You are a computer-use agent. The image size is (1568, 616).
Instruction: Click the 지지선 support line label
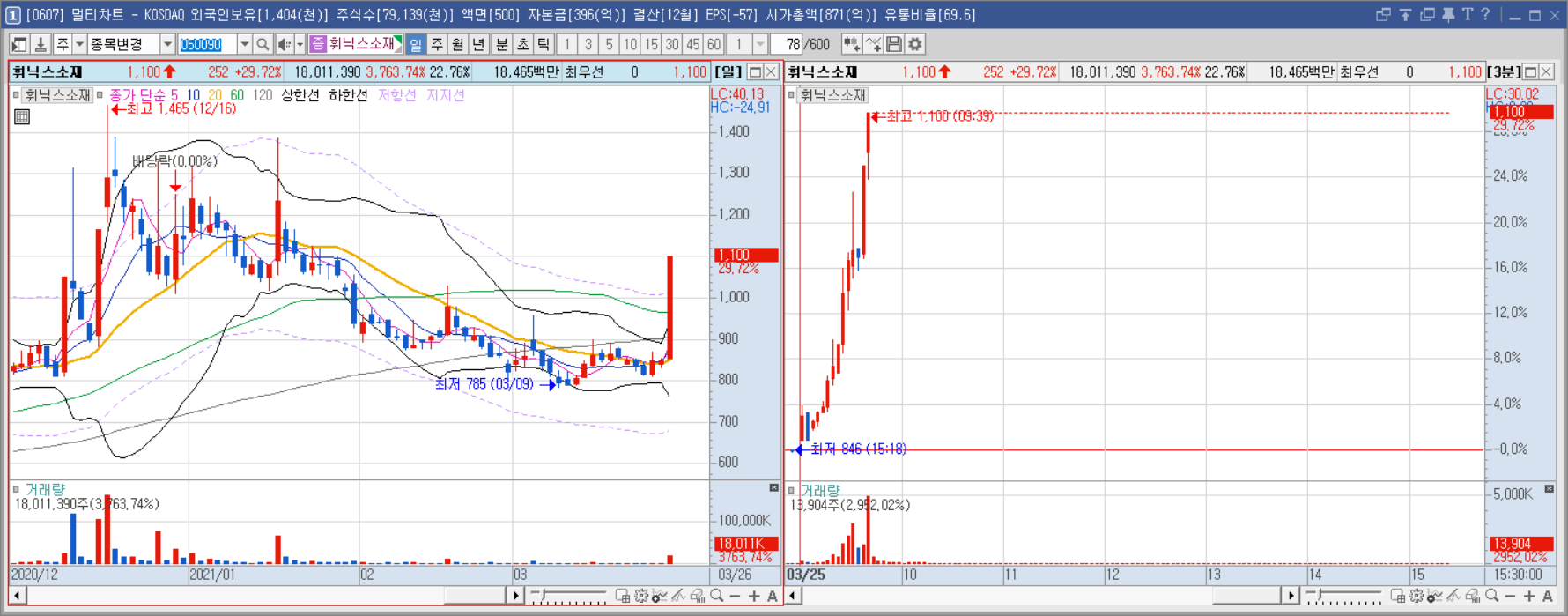tap(445, 95)
